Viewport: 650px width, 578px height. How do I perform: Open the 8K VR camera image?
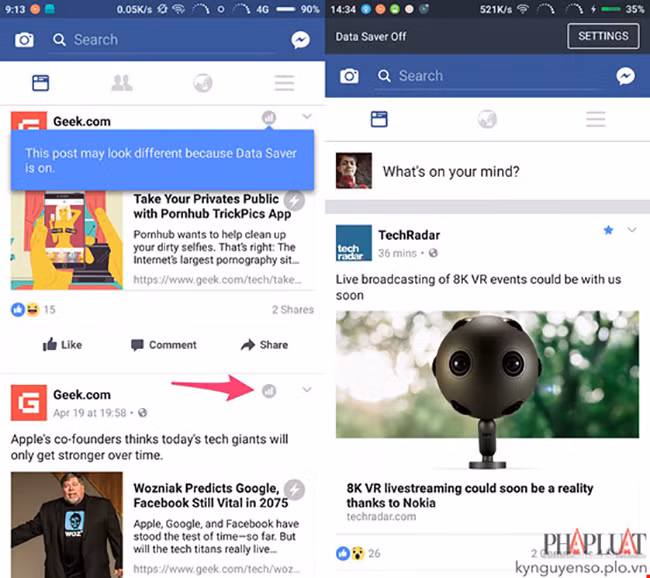[487, 390]
